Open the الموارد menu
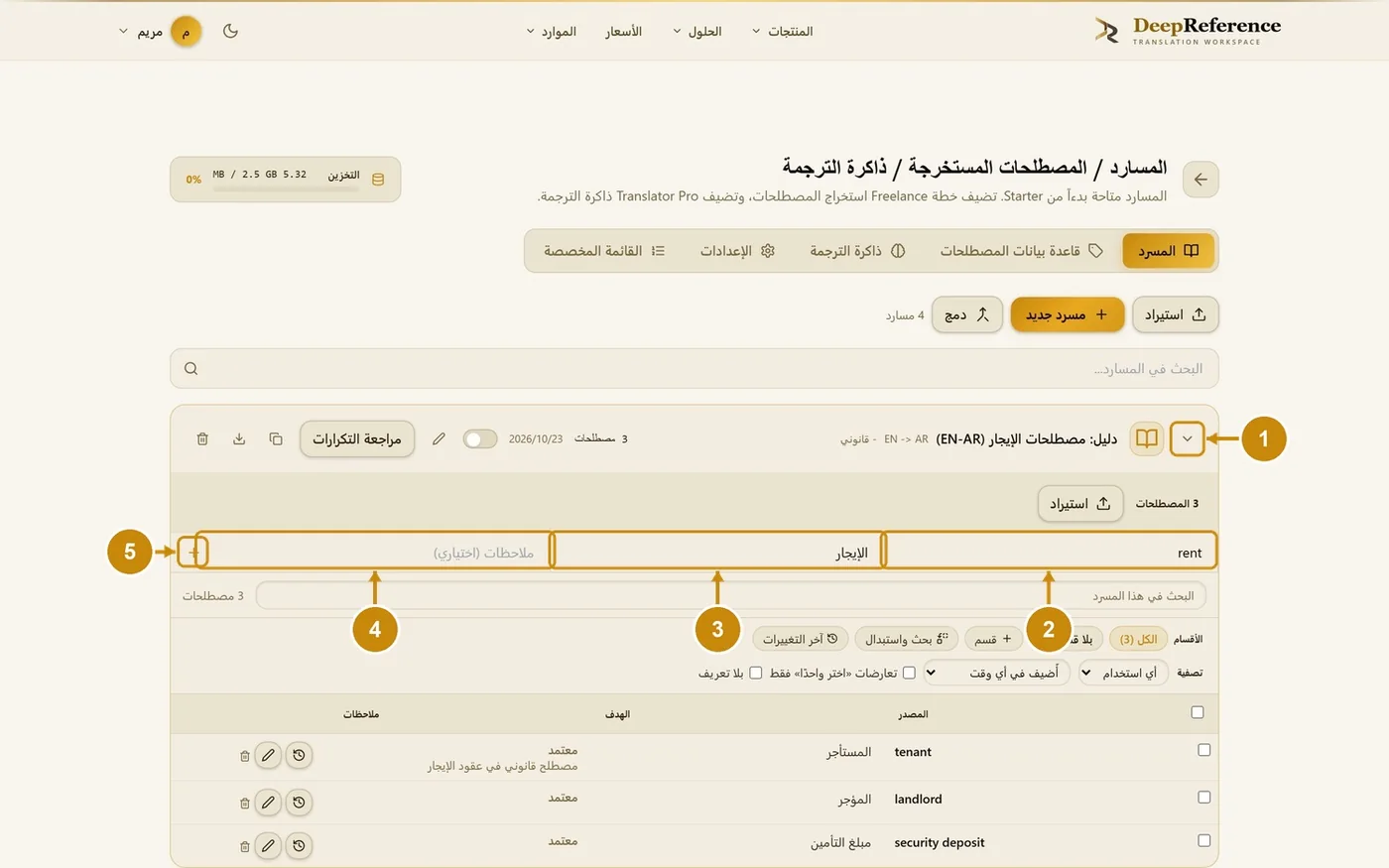This screenshot has height=868, width=1389. coord(552,31)
